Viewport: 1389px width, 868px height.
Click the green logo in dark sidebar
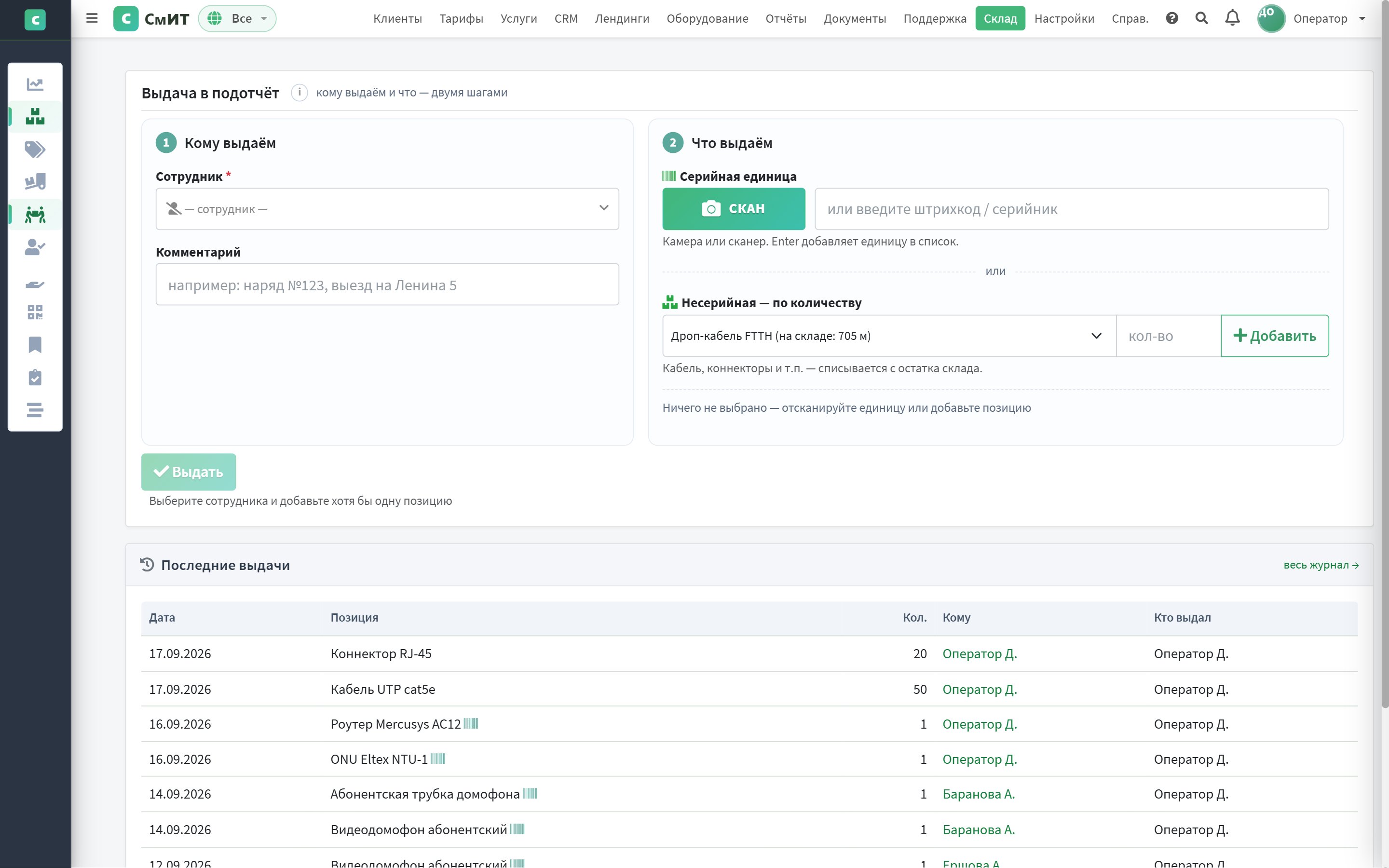point(35,20)
